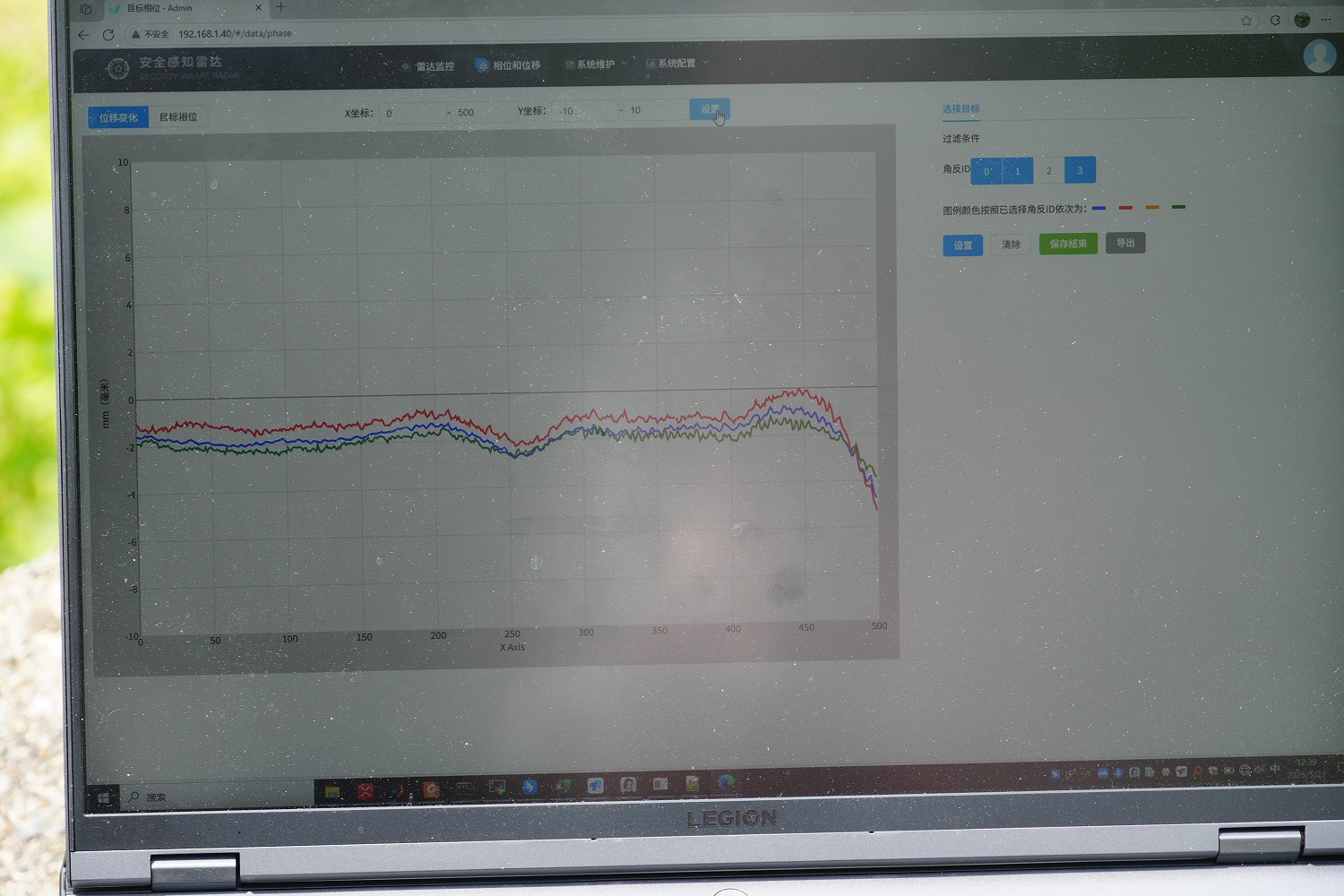
Task: Deselect 角反ID 0 filter
Action: [986, 170]
